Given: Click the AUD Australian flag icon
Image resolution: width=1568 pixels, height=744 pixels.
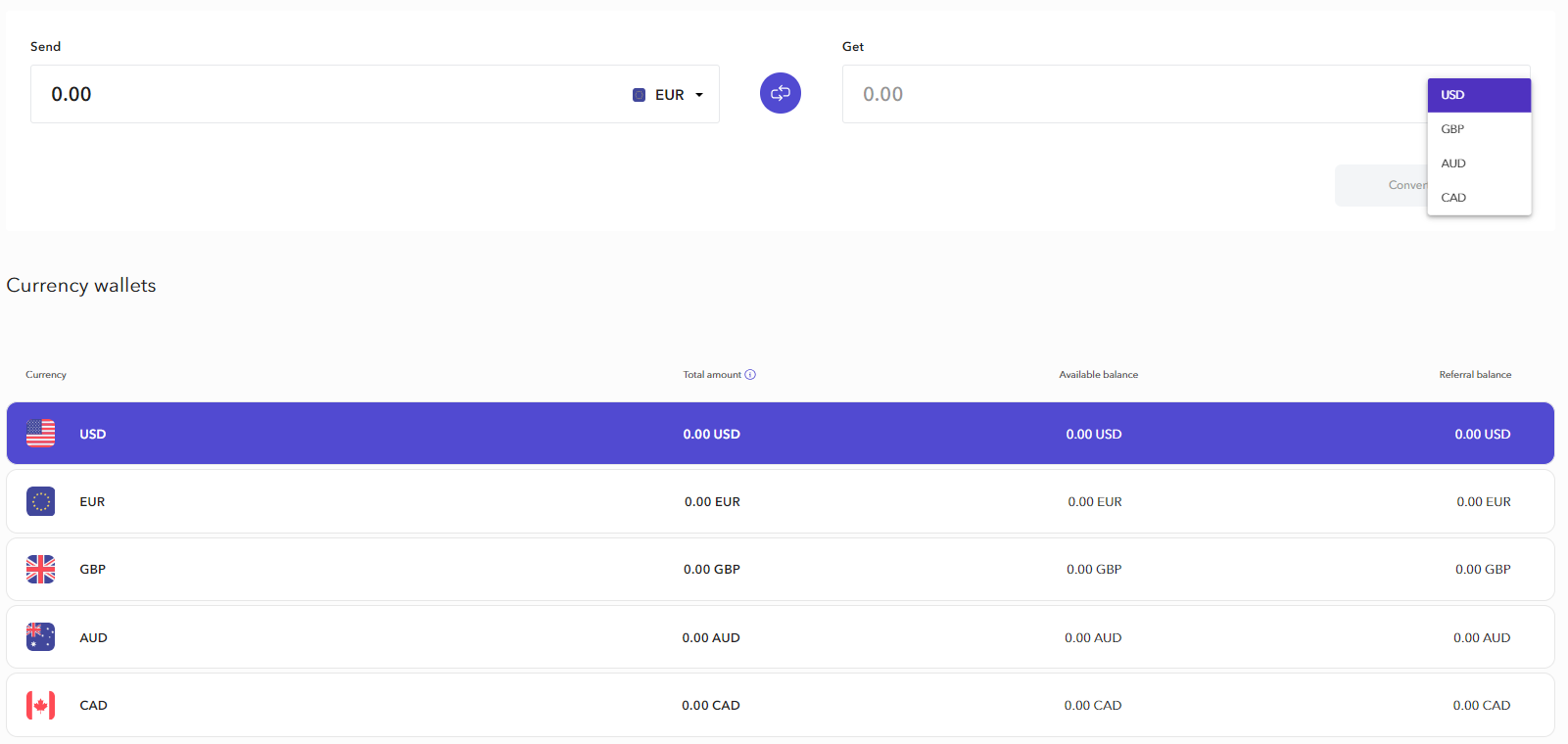Looking at the screenshot, I should point(41,637).
